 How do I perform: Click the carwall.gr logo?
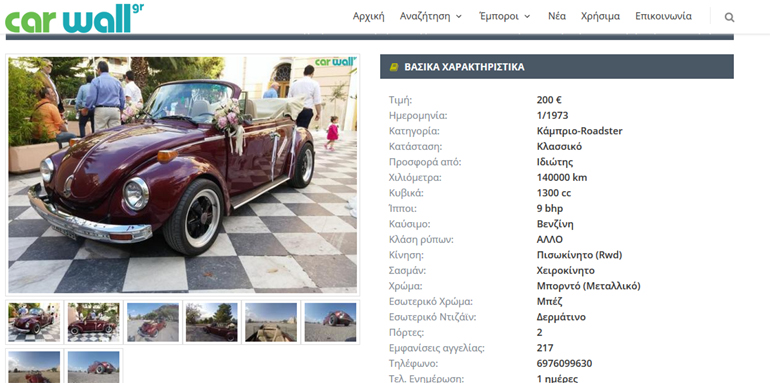74,19
